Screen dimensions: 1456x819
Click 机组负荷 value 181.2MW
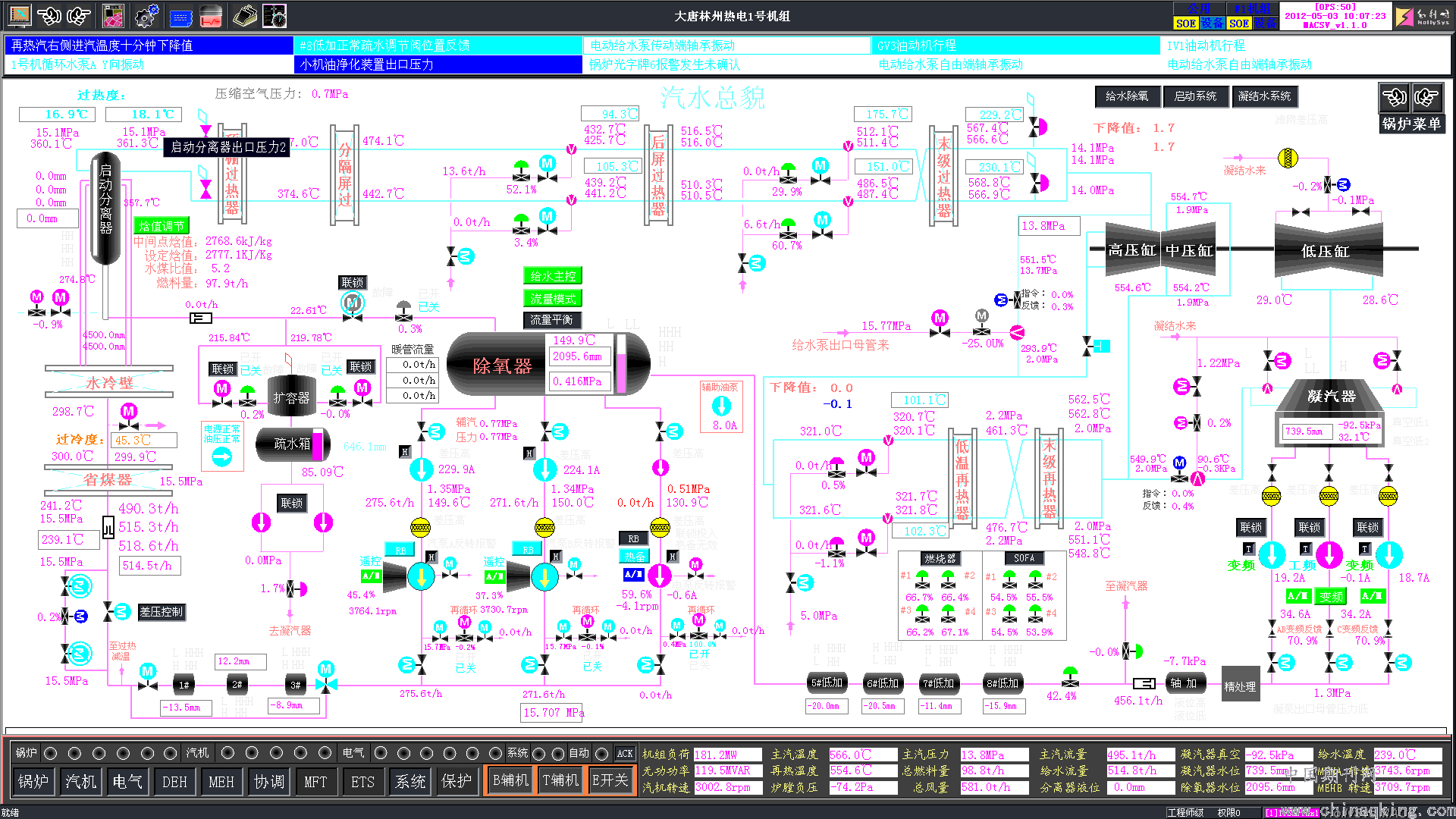click(x=728, y=755)
